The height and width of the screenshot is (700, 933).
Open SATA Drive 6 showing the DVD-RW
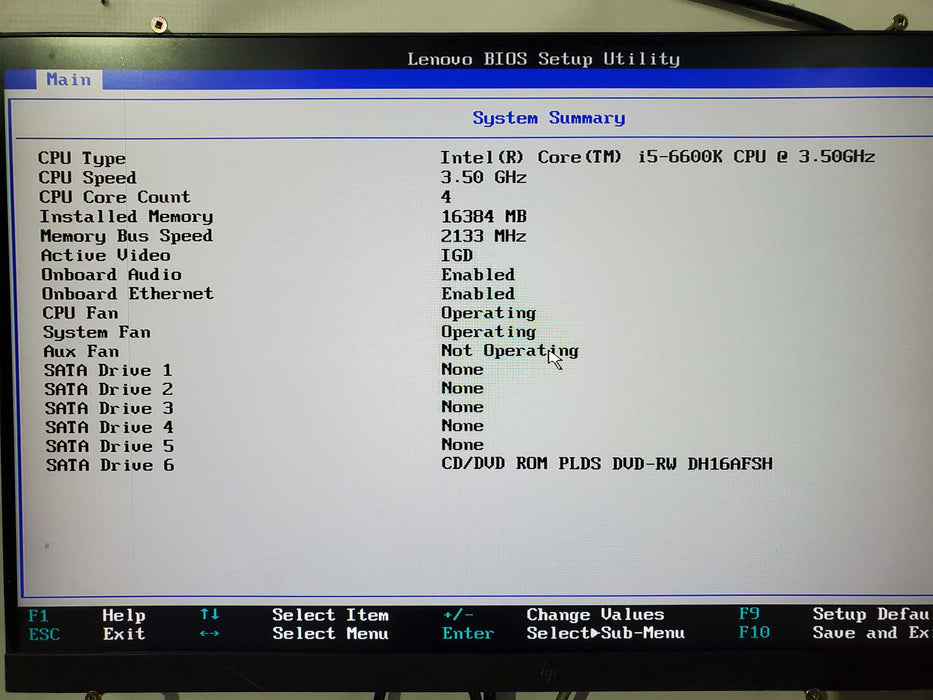coord(105,465)
